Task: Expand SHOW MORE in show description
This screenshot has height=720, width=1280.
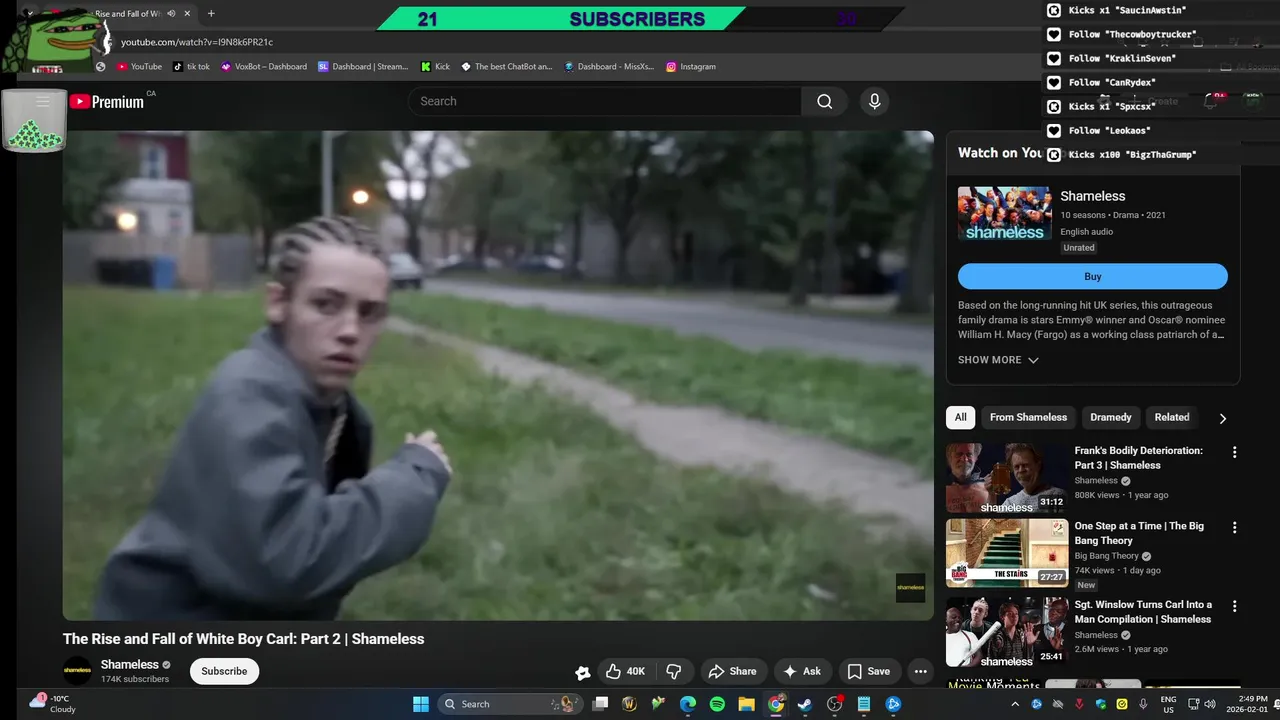Action: pos(998,360)
